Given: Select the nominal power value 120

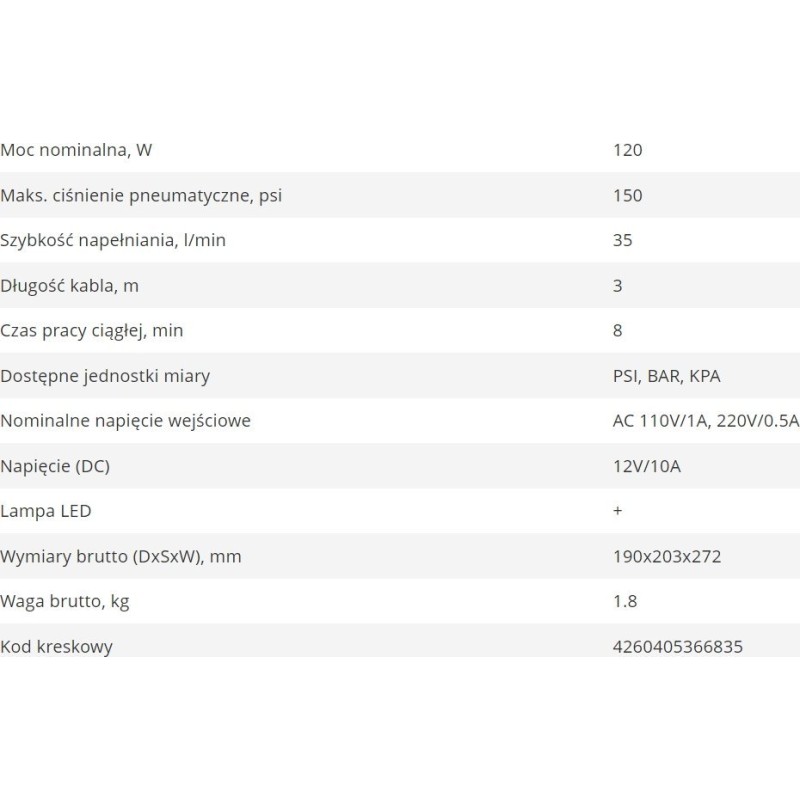Looking at the screenshot, I should point(627,151).
